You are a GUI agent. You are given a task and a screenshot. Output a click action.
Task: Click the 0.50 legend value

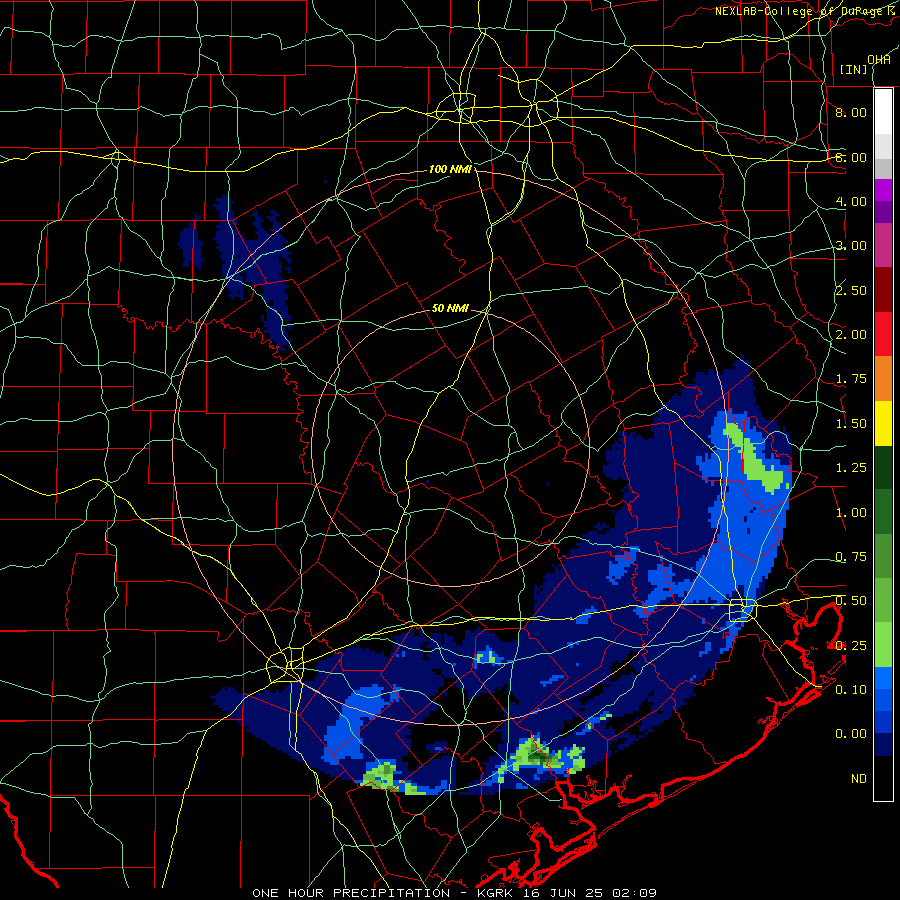[x=851, y=601]
